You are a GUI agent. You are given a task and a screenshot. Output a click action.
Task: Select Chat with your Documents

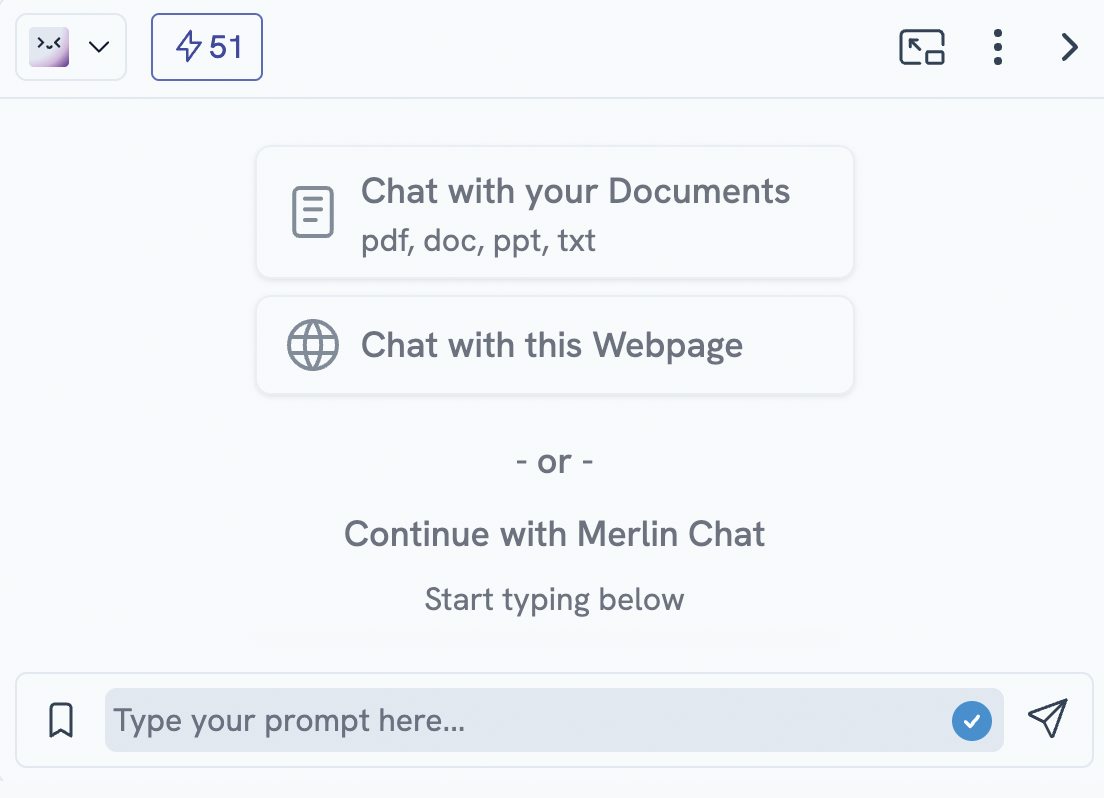click(x=555, y=212)
